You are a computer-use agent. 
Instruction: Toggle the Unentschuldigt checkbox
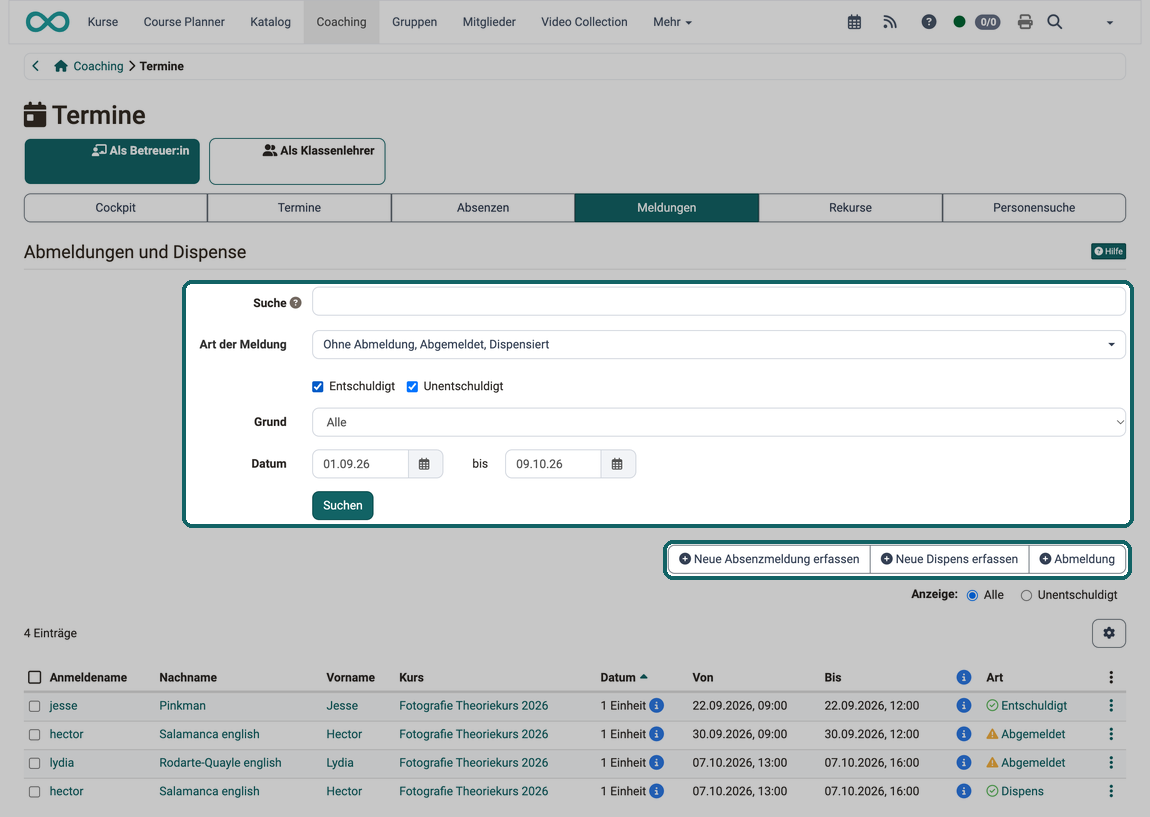pos(412,386)
